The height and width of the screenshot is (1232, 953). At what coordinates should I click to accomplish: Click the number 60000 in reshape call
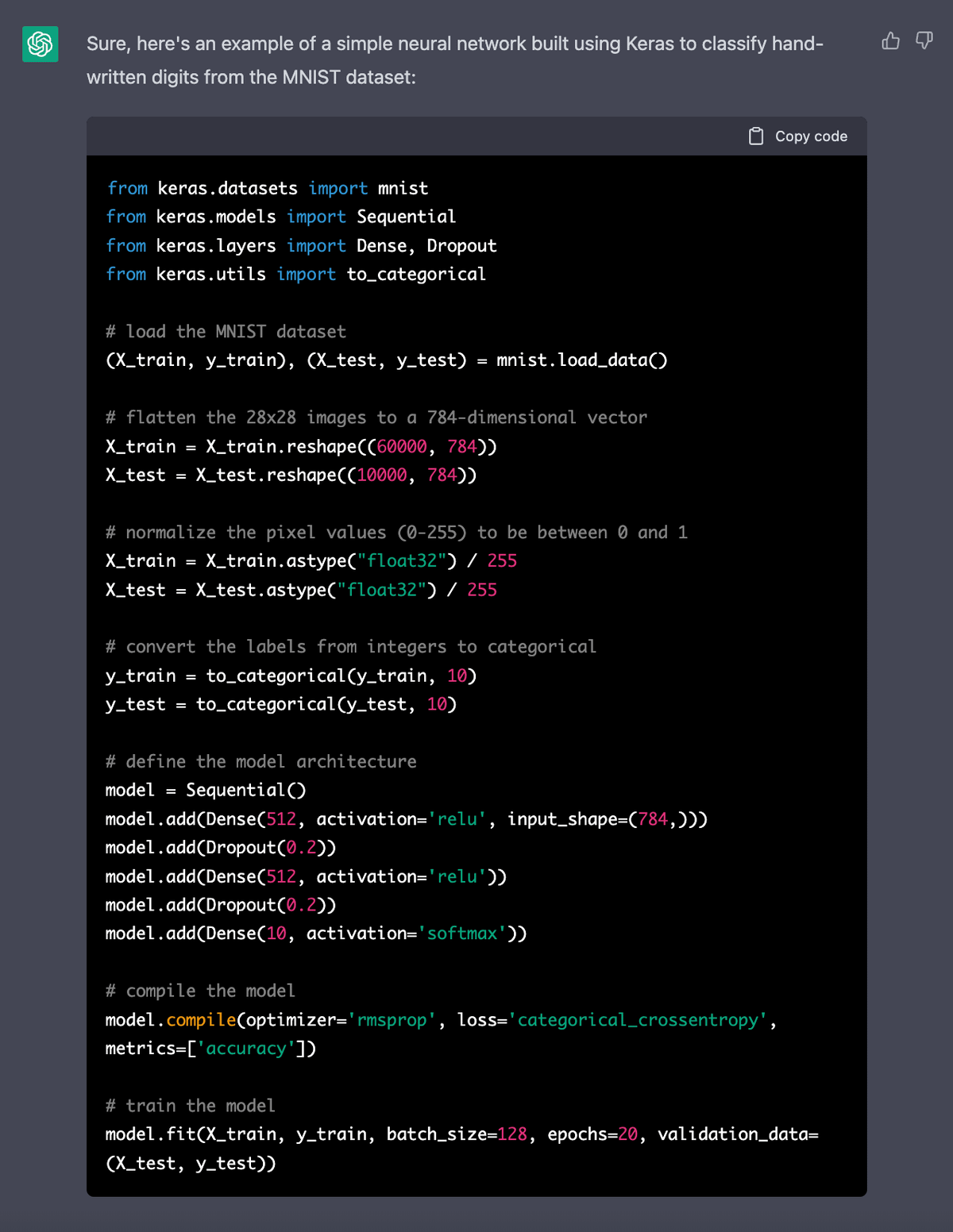[x=402, y=446]
